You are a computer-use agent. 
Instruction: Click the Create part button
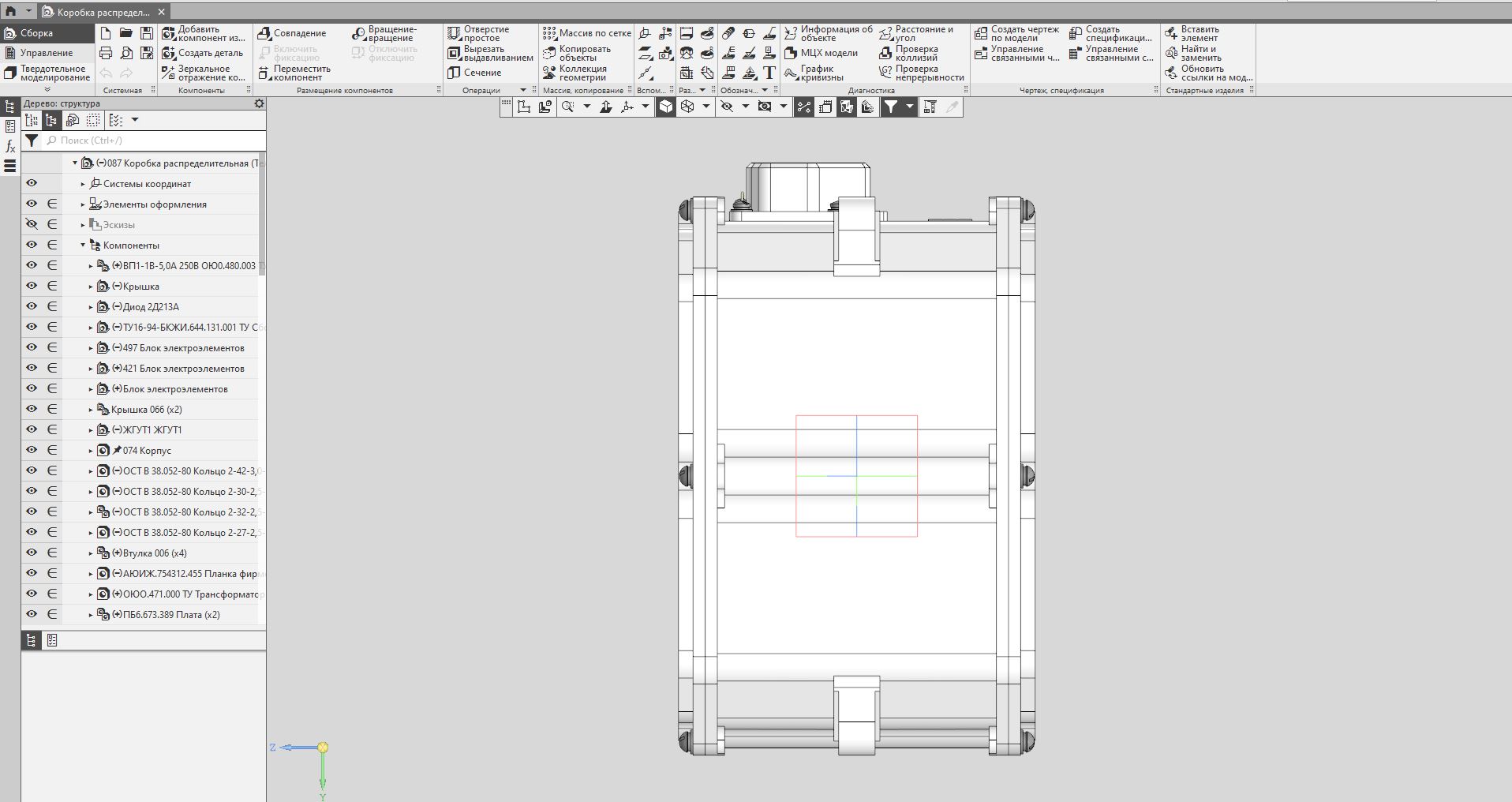(169, 53)
